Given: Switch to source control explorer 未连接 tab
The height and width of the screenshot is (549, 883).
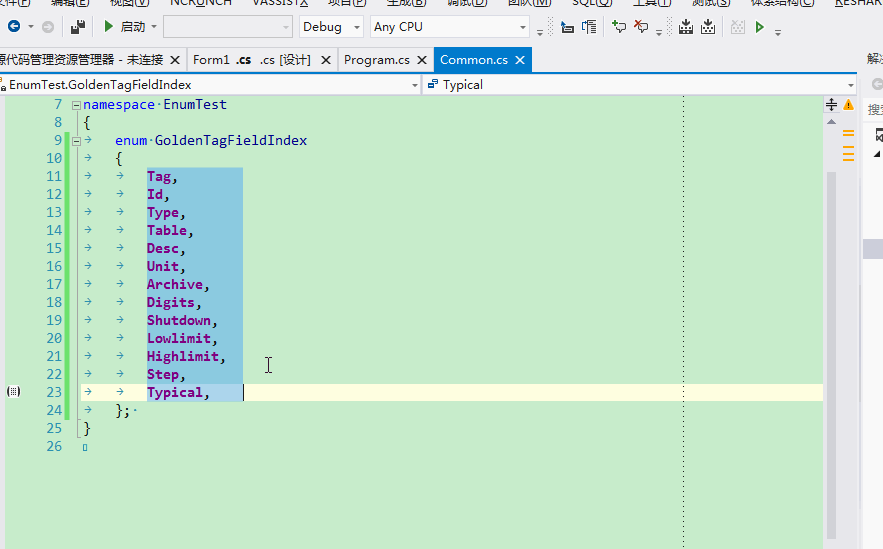Looking at the screenshot, I should click(x=81, y=60).
